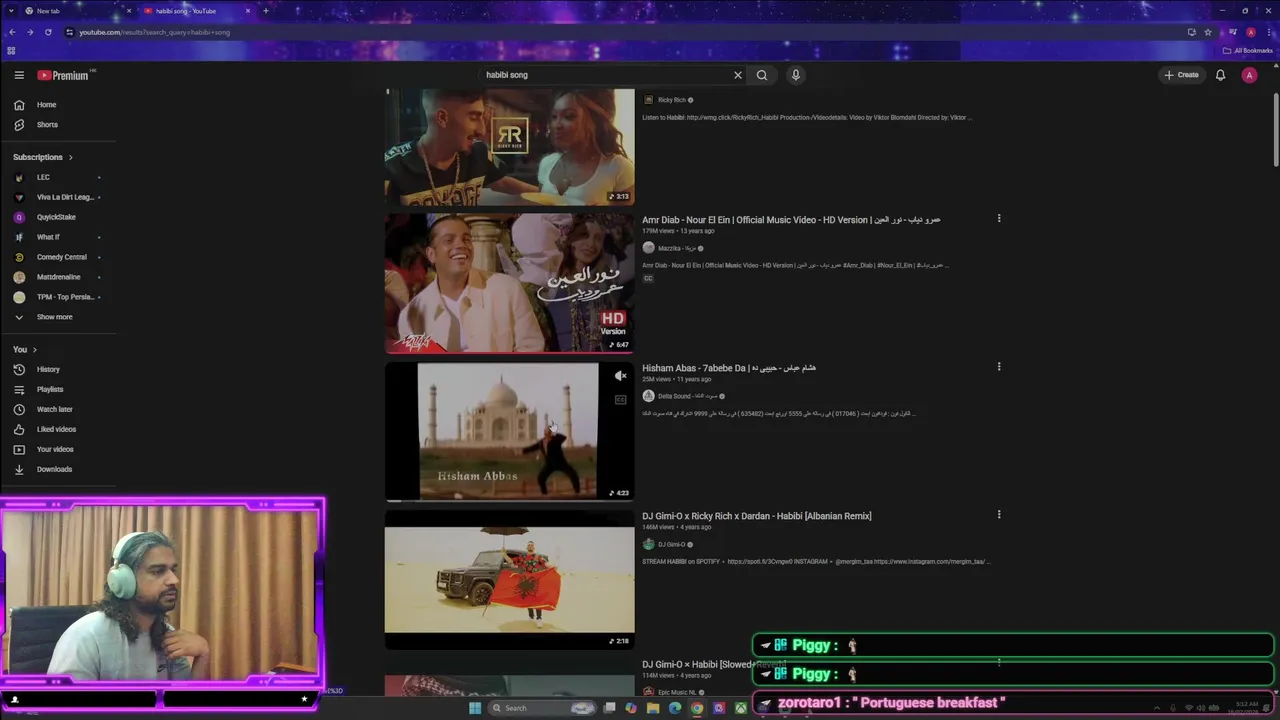Open the YouTube guide hamburger menu
1280x720 pixels.
(x=19, y=75)
